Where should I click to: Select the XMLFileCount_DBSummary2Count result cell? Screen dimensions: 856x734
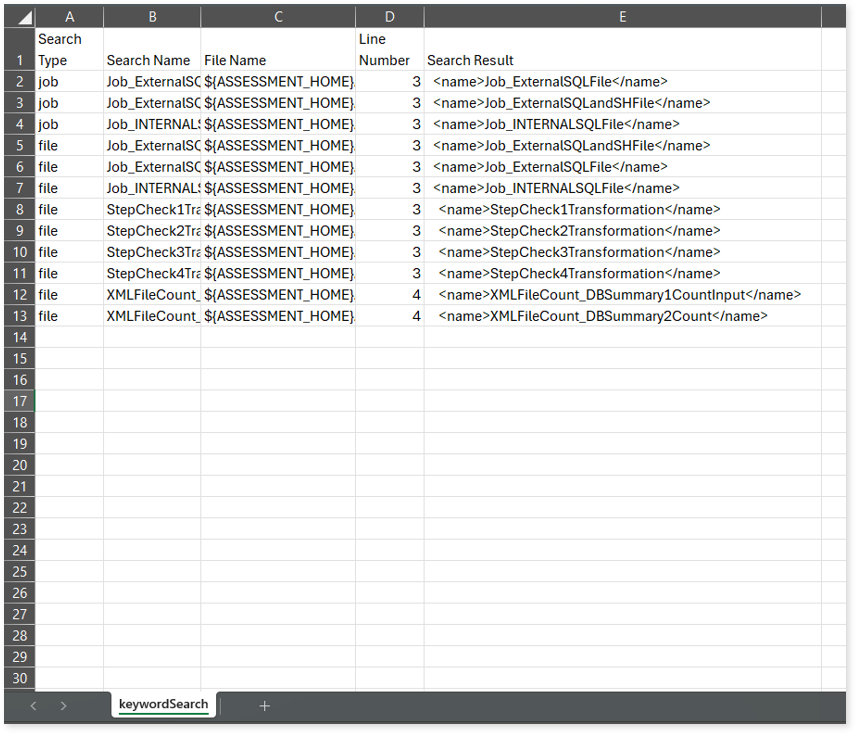(x=622, y=316)
